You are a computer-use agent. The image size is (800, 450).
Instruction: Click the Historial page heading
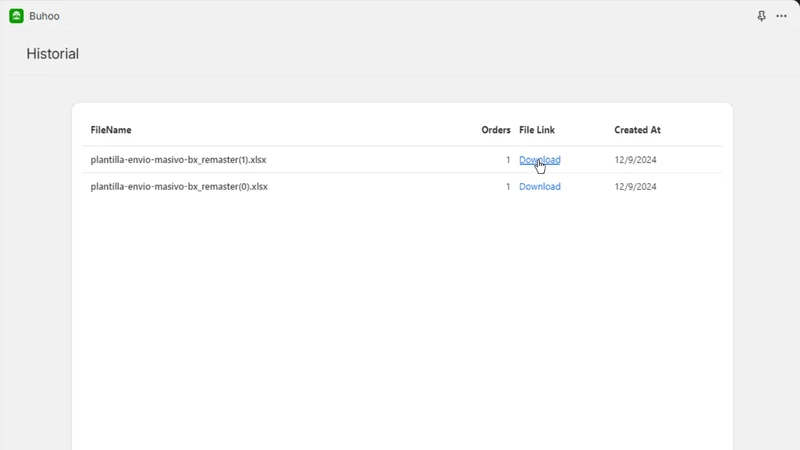tap(53, 54)
